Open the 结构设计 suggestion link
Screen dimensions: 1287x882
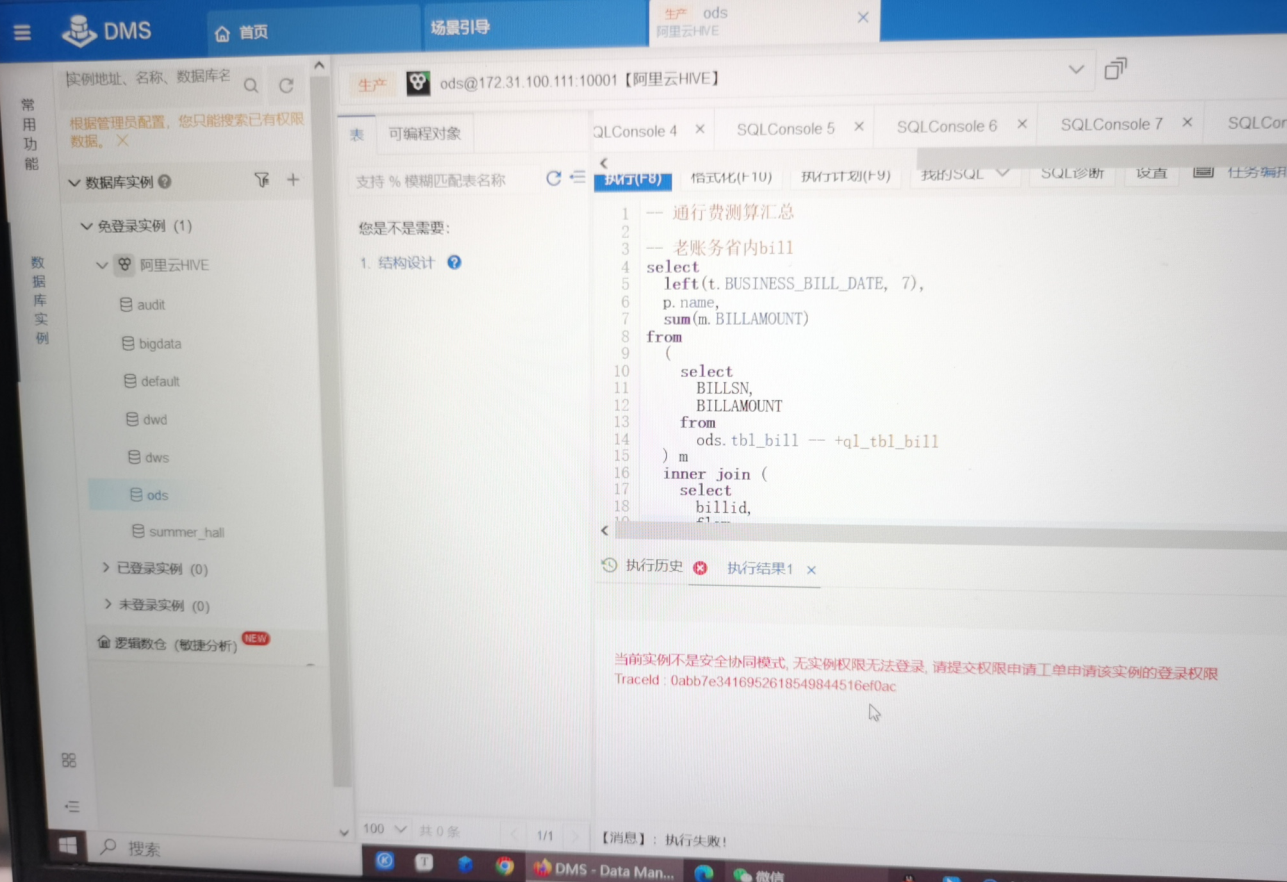[x=405, y=263]
